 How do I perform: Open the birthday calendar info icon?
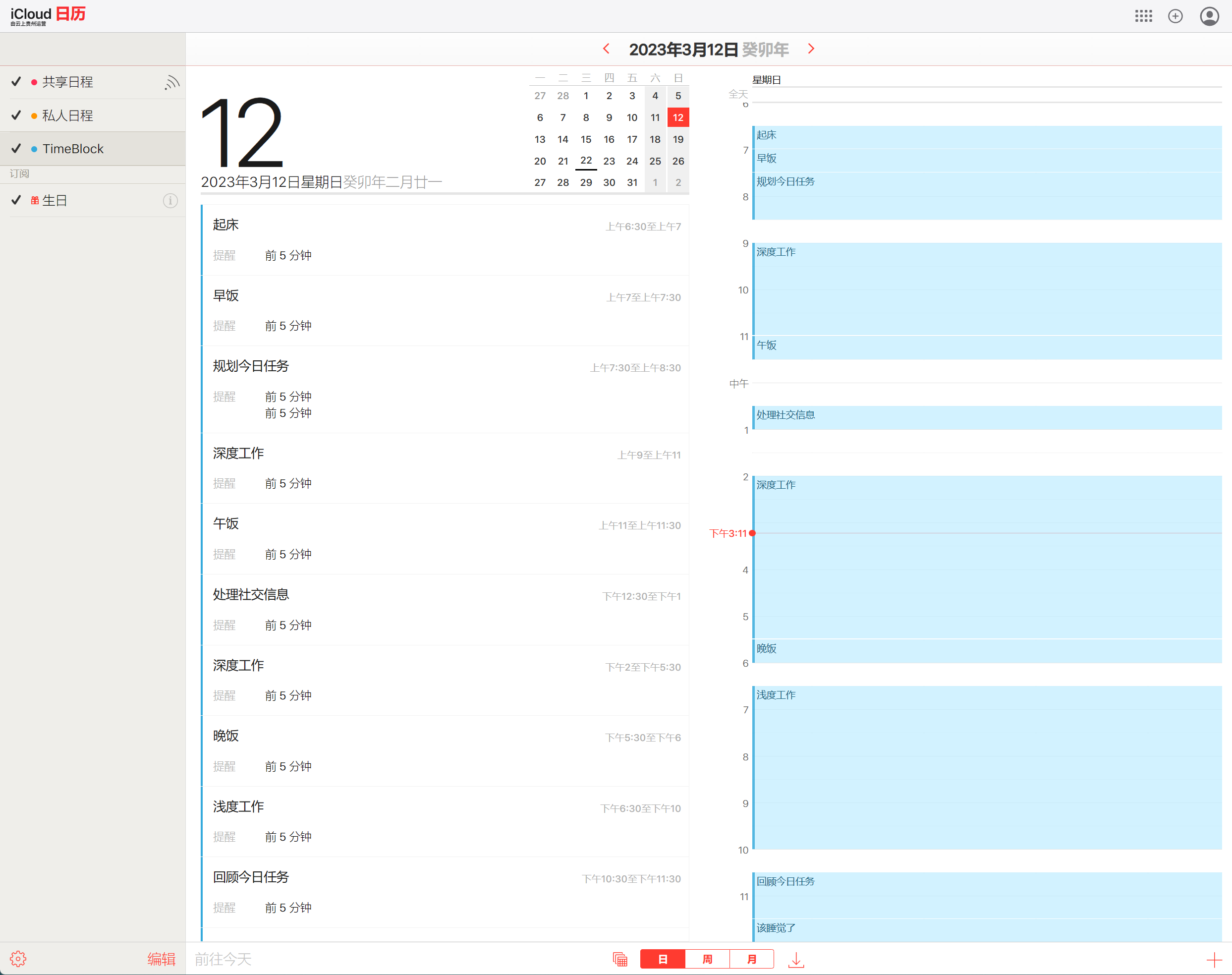(x=170, y=200)
